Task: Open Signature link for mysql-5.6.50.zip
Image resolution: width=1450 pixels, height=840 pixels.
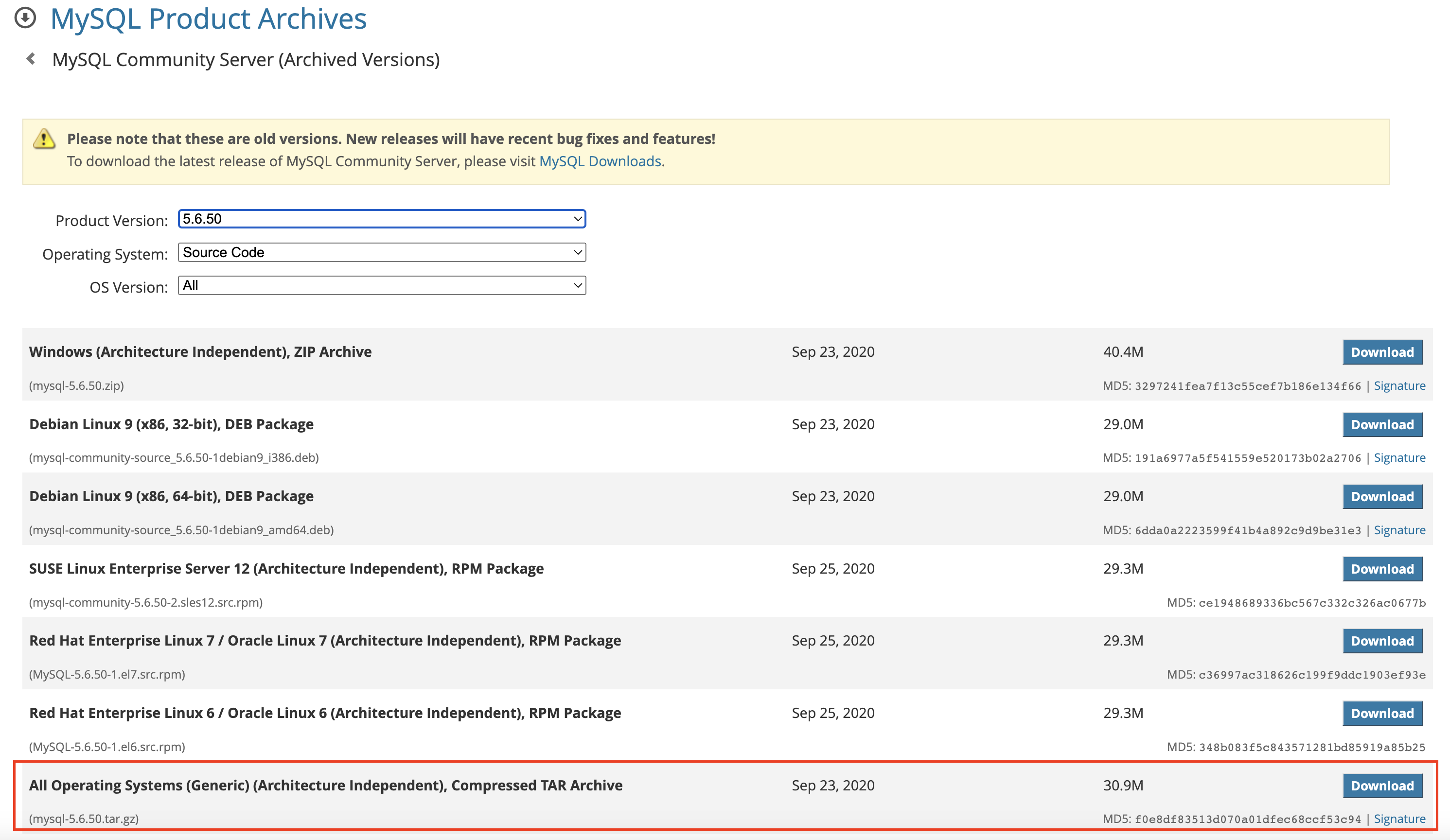Action: click(1399, 385)
